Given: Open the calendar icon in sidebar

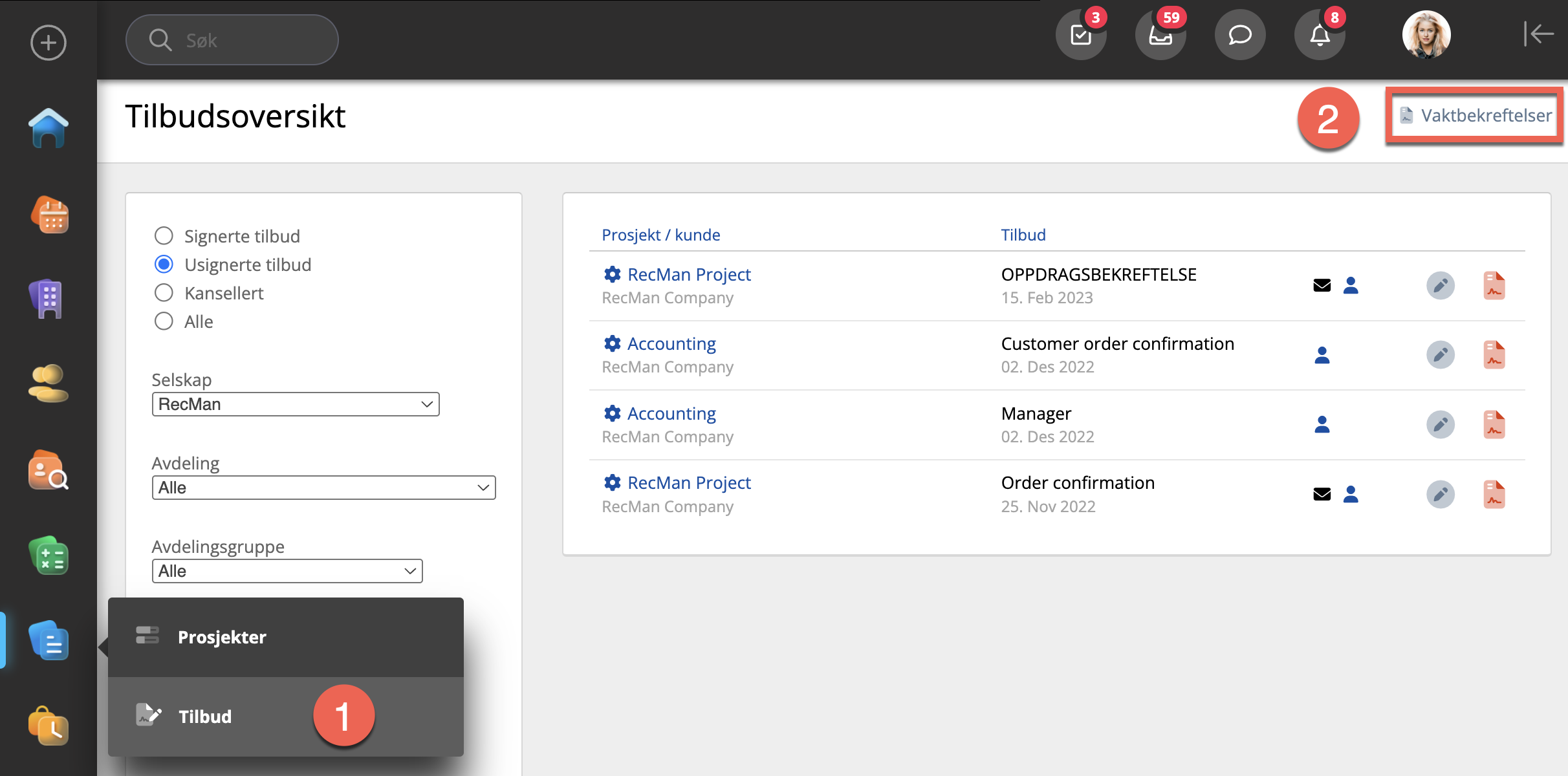Looking at the screenshot, I should click(x=49, y=214).
